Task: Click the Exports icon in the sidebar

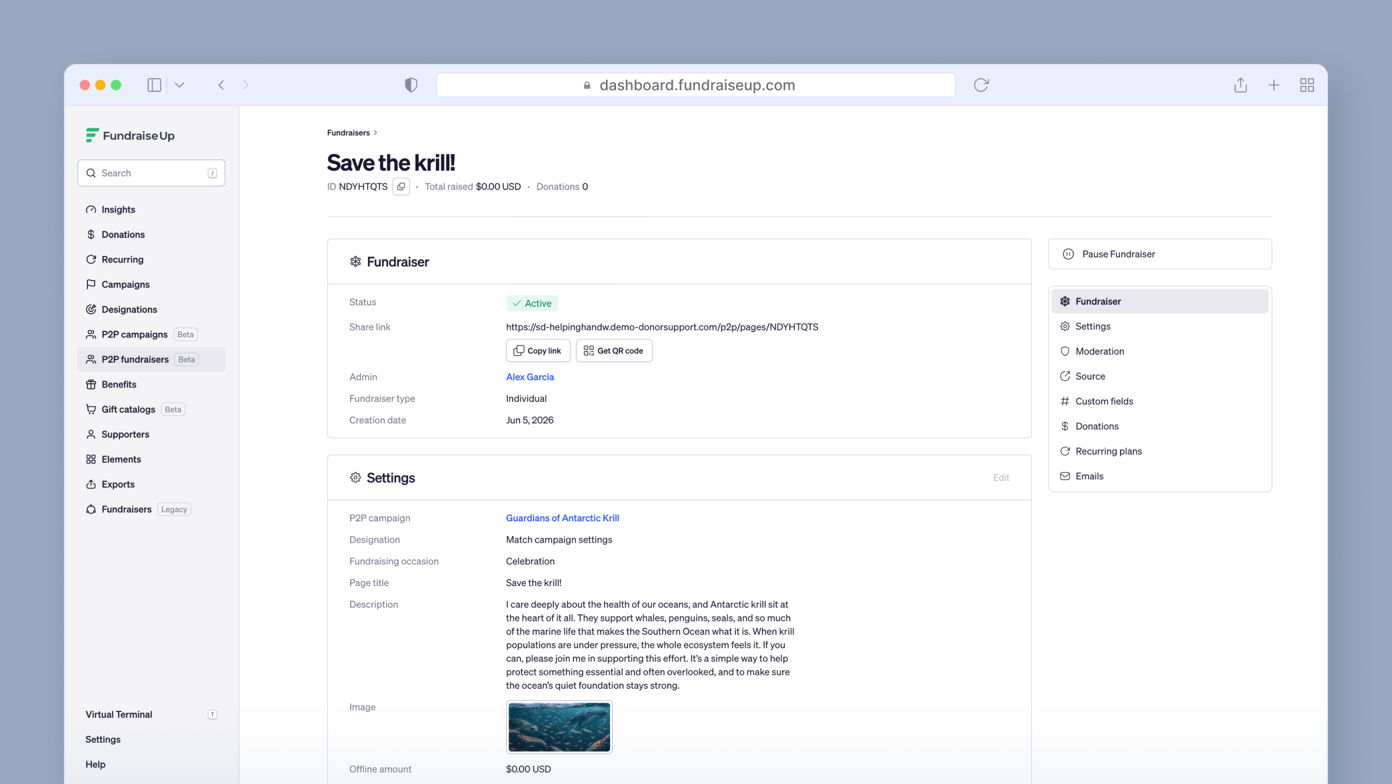Action: pos(91,484)
